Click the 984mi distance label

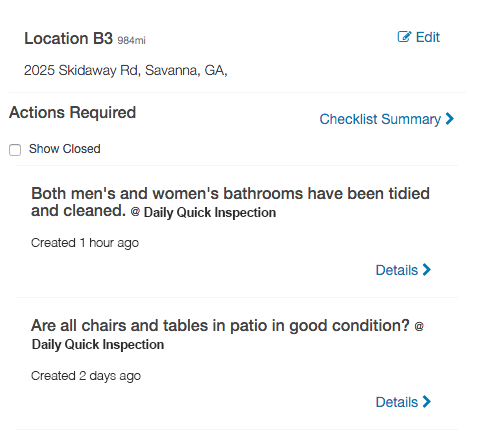(131, 40)
